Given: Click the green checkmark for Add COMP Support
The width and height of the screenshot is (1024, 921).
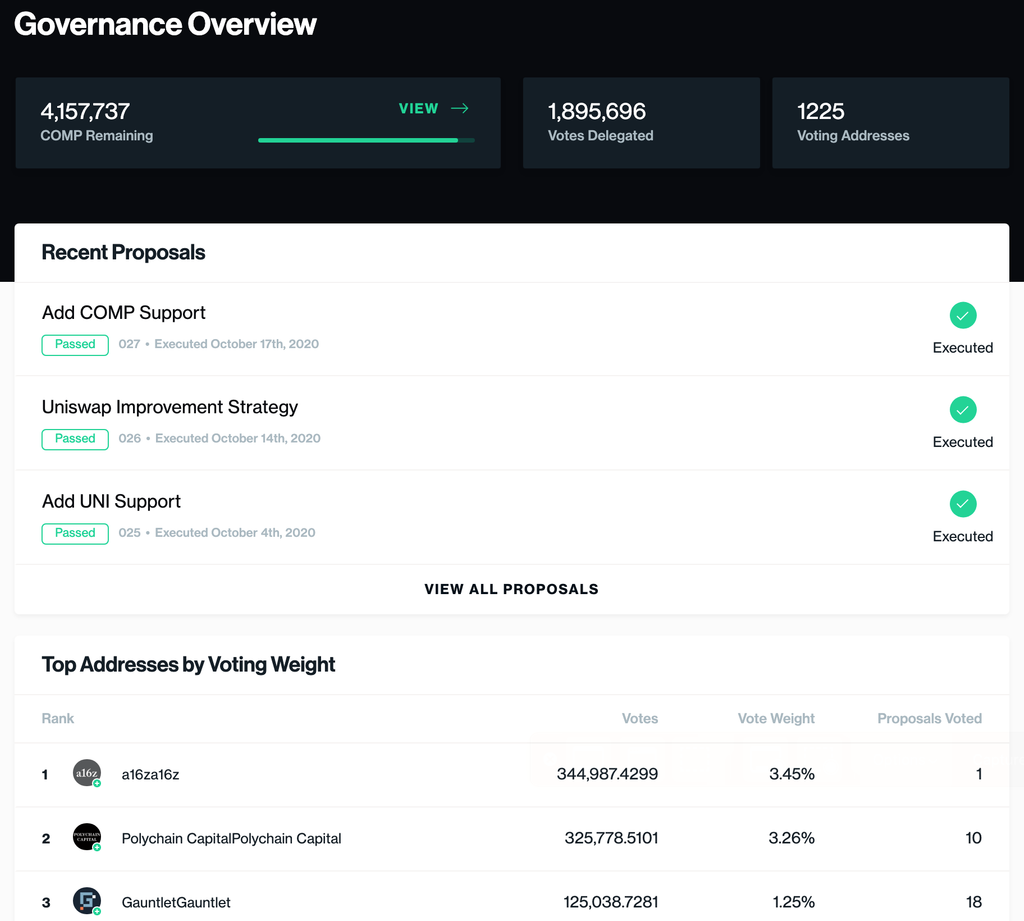Looking at the screenshot, I should tap(963, 315).
